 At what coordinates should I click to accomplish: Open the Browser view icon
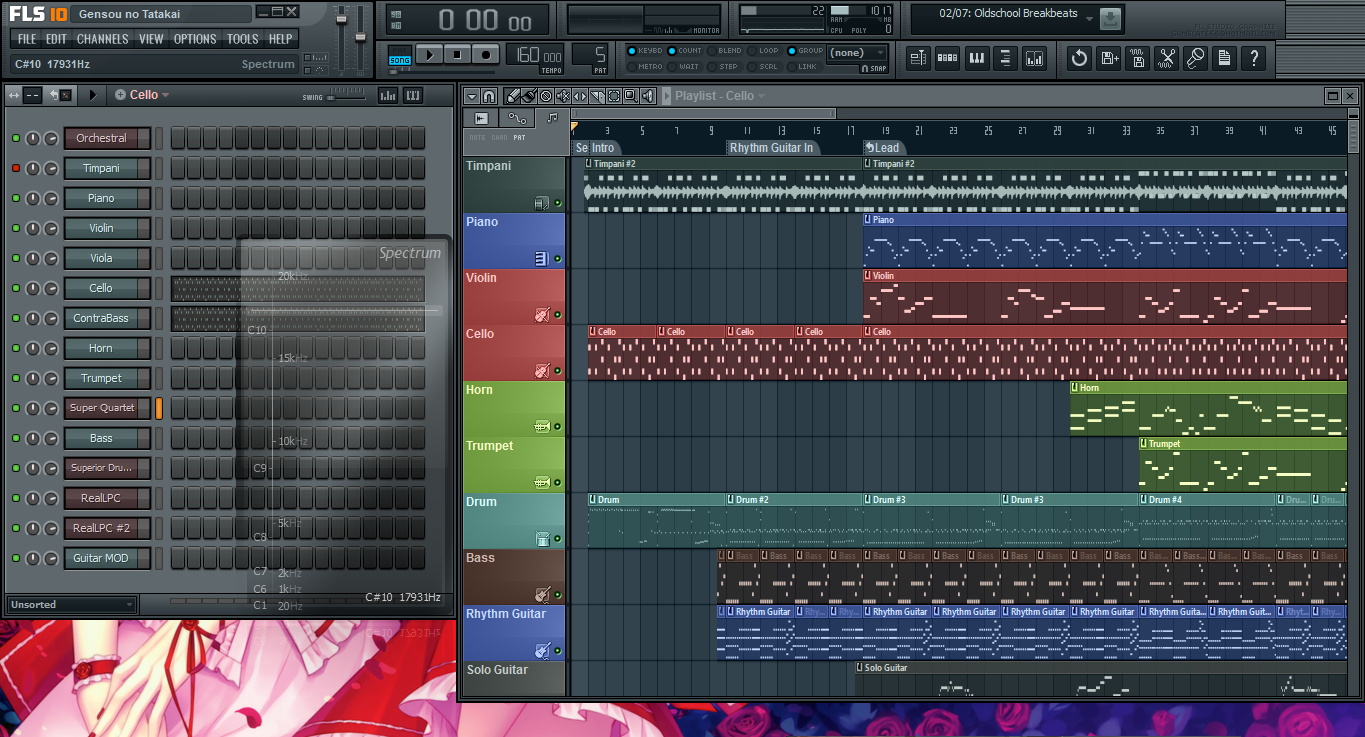tap(1005, 58)
